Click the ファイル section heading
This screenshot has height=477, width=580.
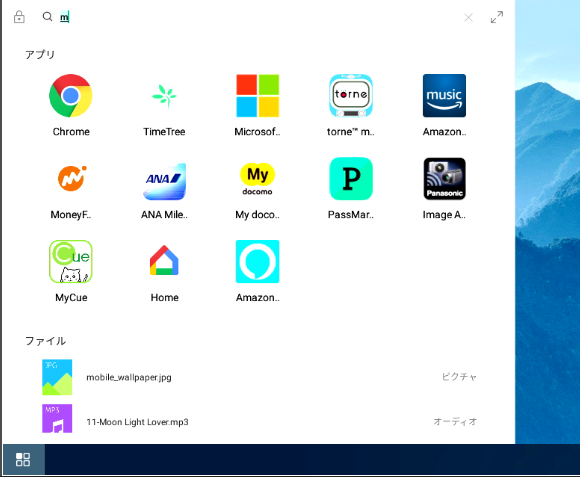(x=45, y=341)
